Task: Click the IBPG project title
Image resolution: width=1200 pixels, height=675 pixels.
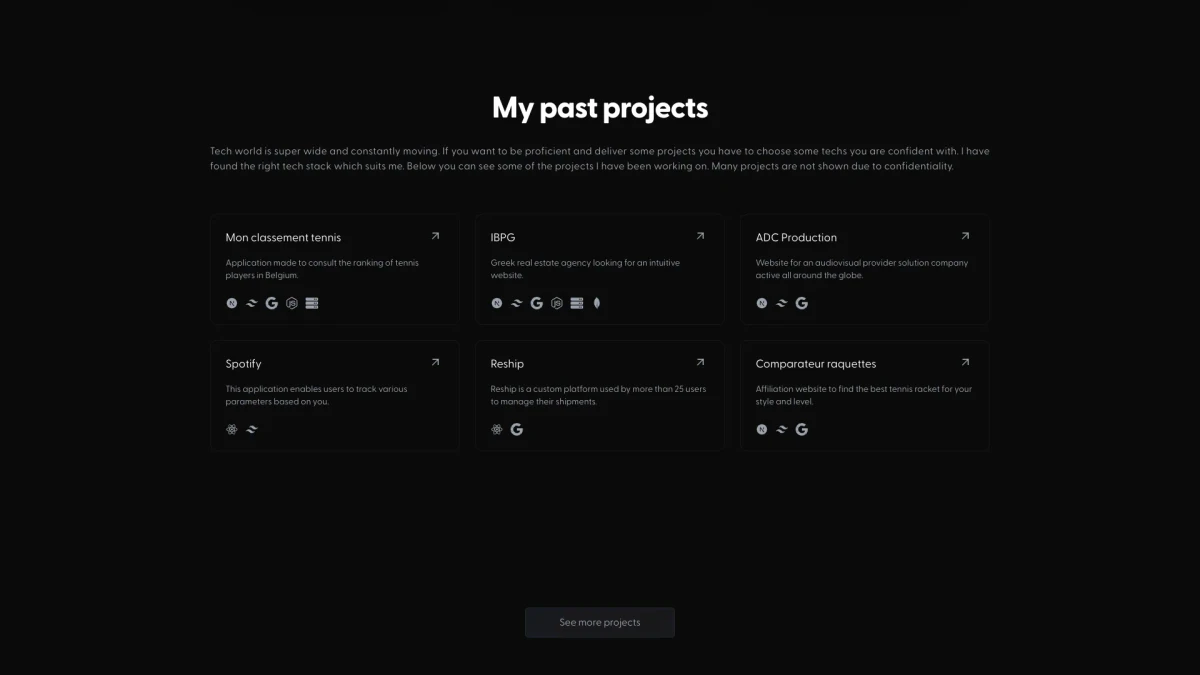Action: (503, 238)
